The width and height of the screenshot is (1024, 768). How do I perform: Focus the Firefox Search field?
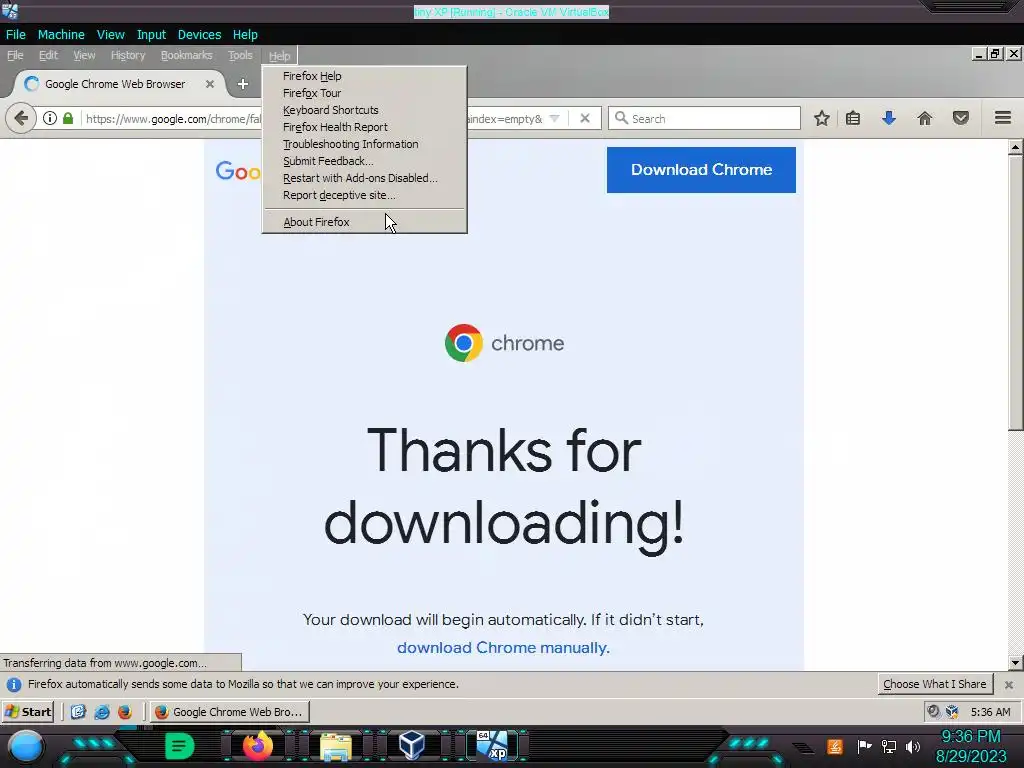point(704,118)
